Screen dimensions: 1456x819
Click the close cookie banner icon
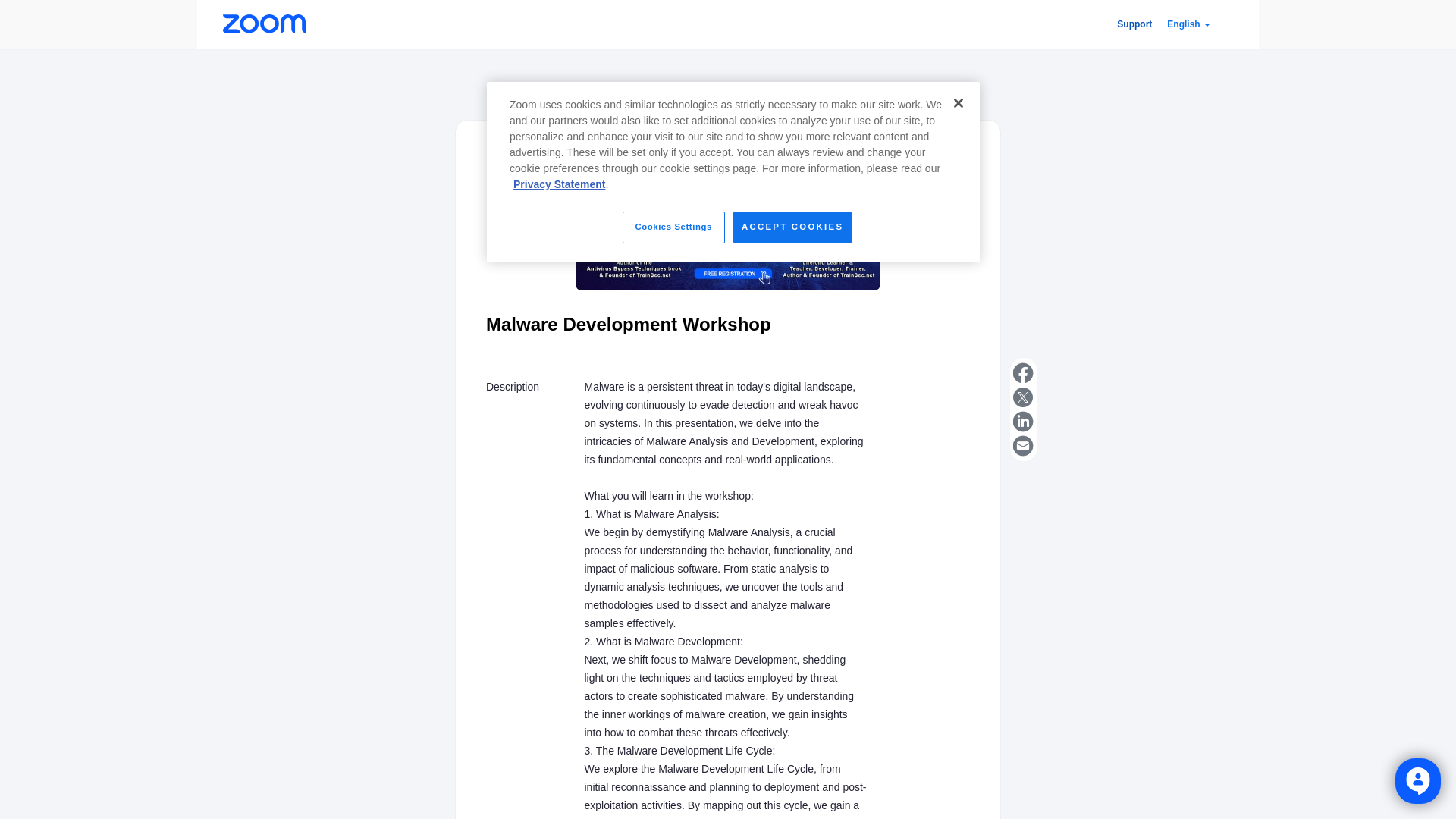[x=957, y=102]
